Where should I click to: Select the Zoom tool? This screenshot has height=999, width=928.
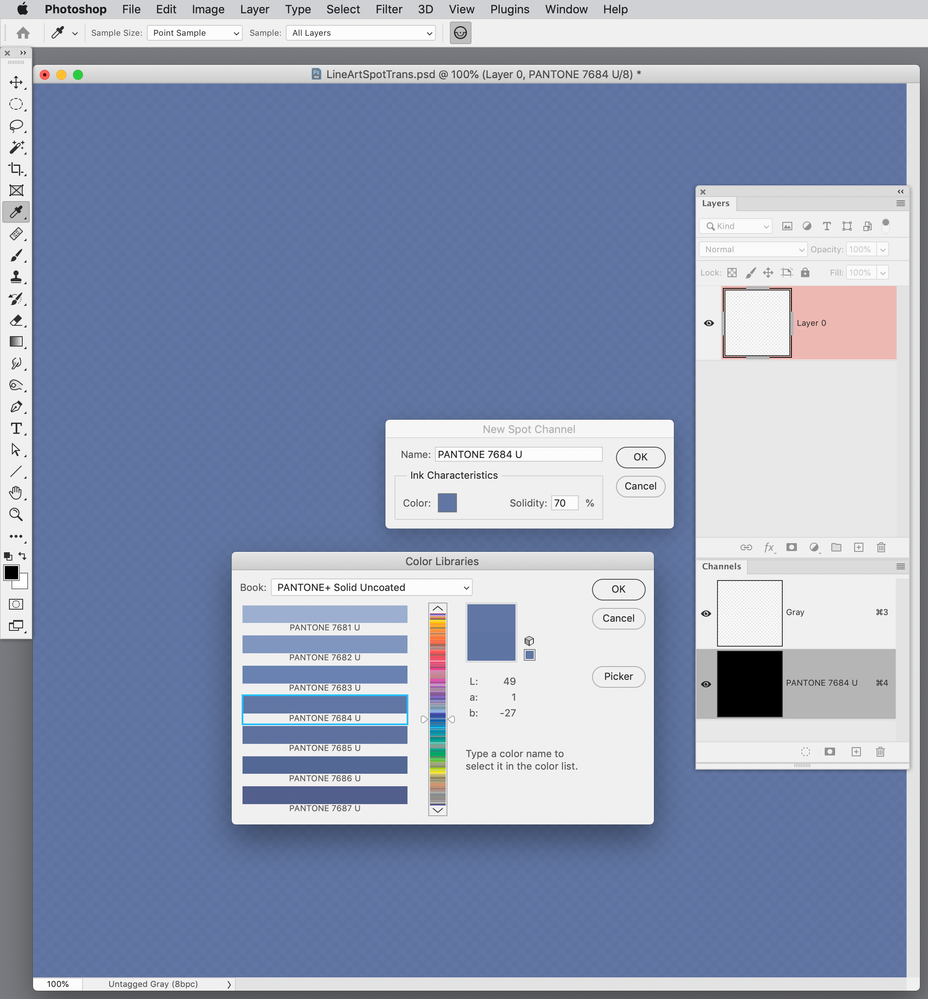point(16,515)
